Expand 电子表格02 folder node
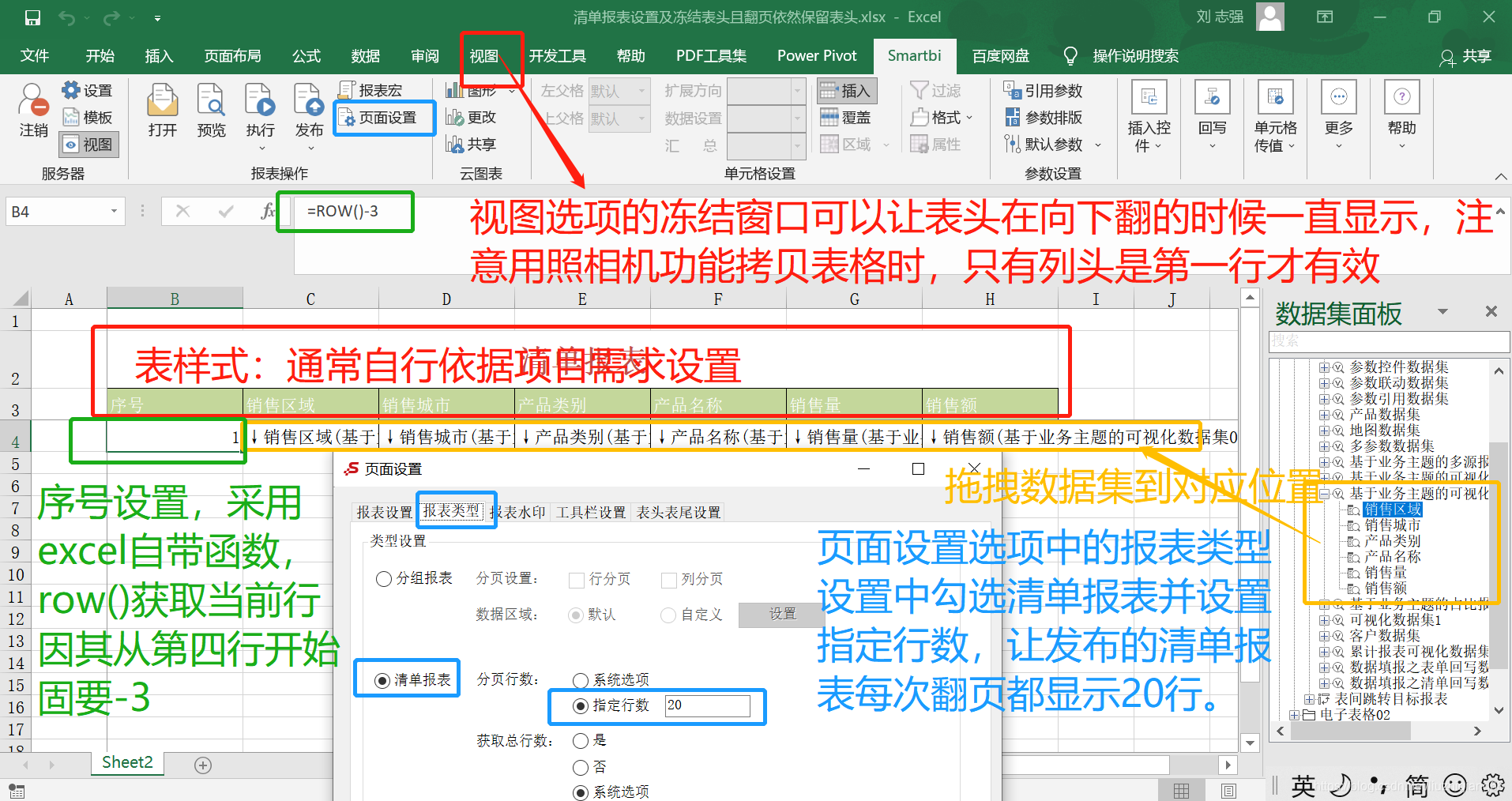 tap(1294, 714)
